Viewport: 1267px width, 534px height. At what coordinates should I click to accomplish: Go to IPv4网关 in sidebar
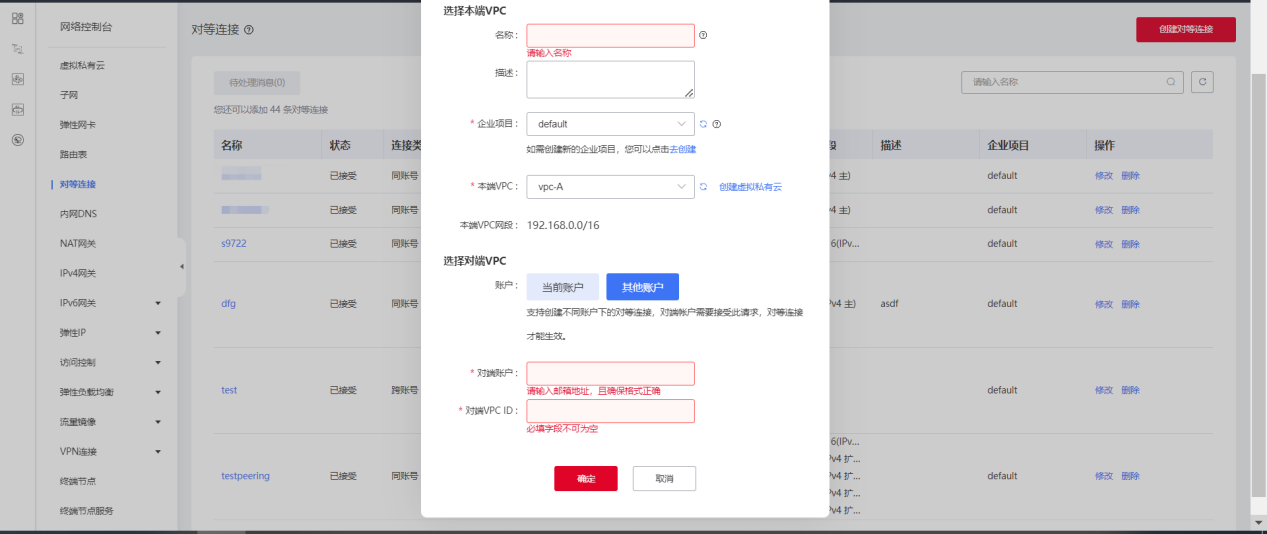78,273
